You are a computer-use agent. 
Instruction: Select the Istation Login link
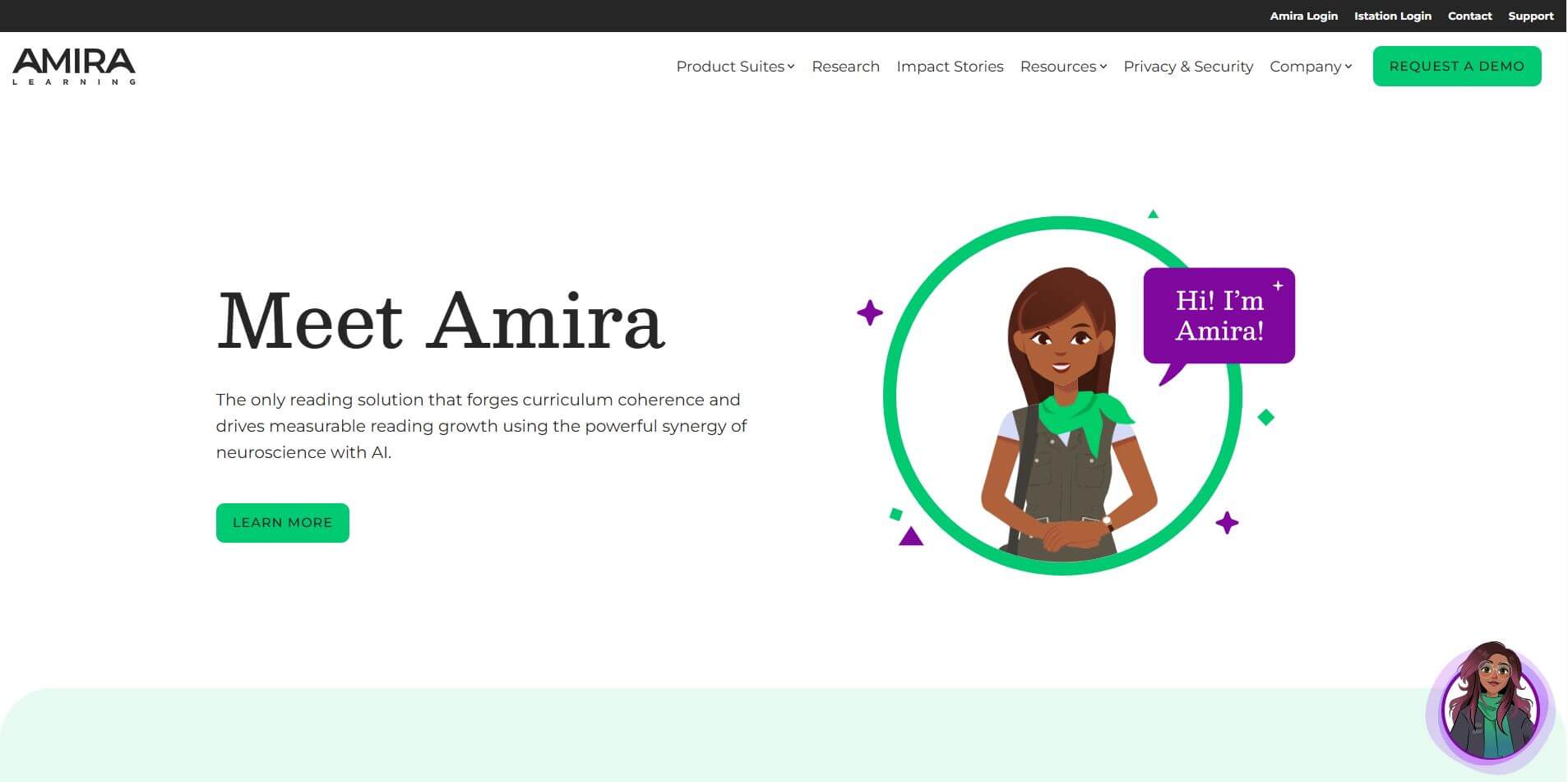click(1392, 16)
